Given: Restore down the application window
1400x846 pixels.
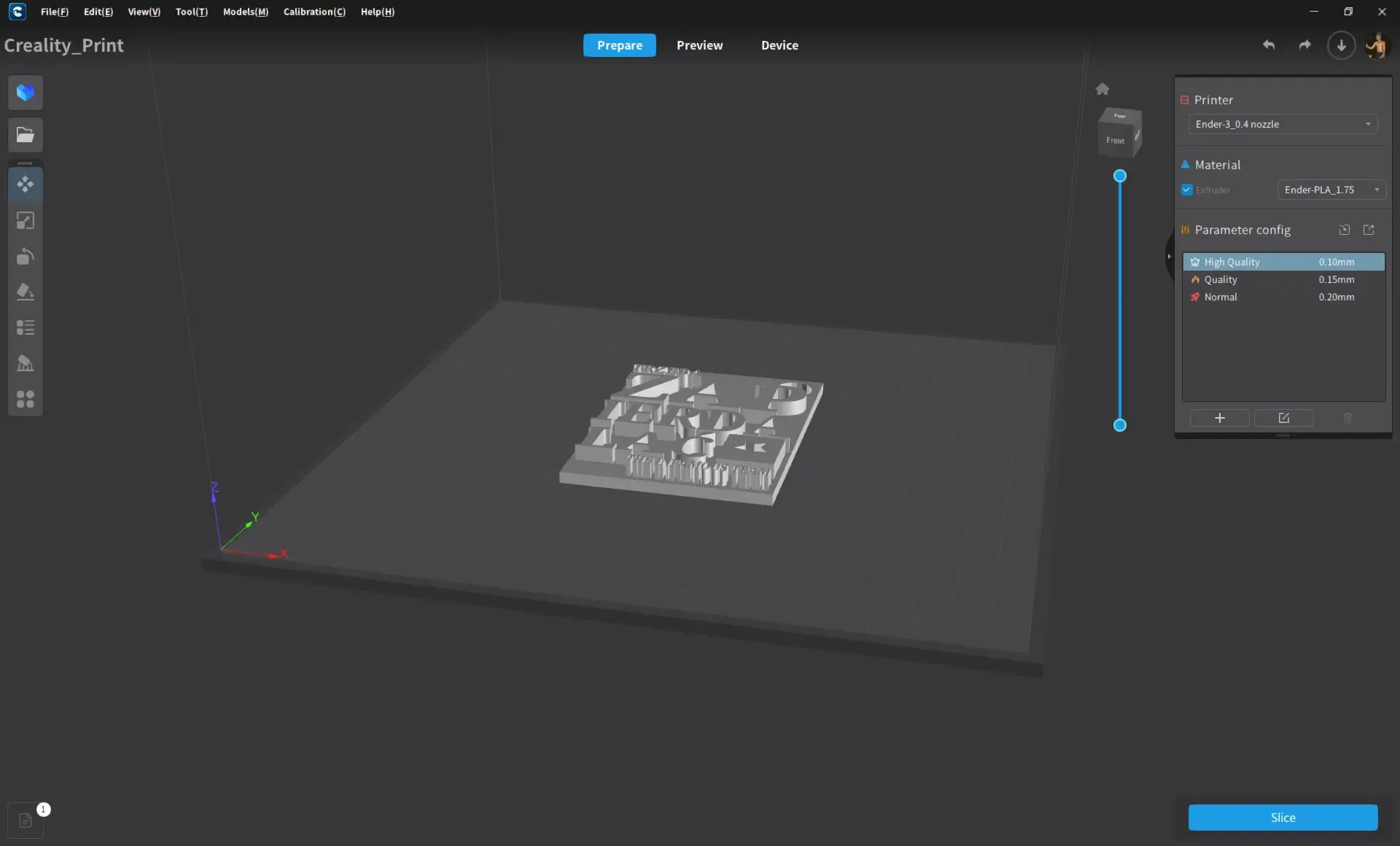Looking at the screenshot, I should [x=1348, y=12].
